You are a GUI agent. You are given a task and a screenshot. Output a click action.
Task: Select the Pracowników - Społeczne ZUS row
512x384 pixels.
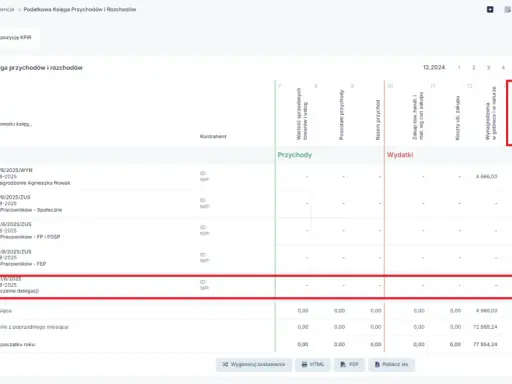tap(256, 204)
